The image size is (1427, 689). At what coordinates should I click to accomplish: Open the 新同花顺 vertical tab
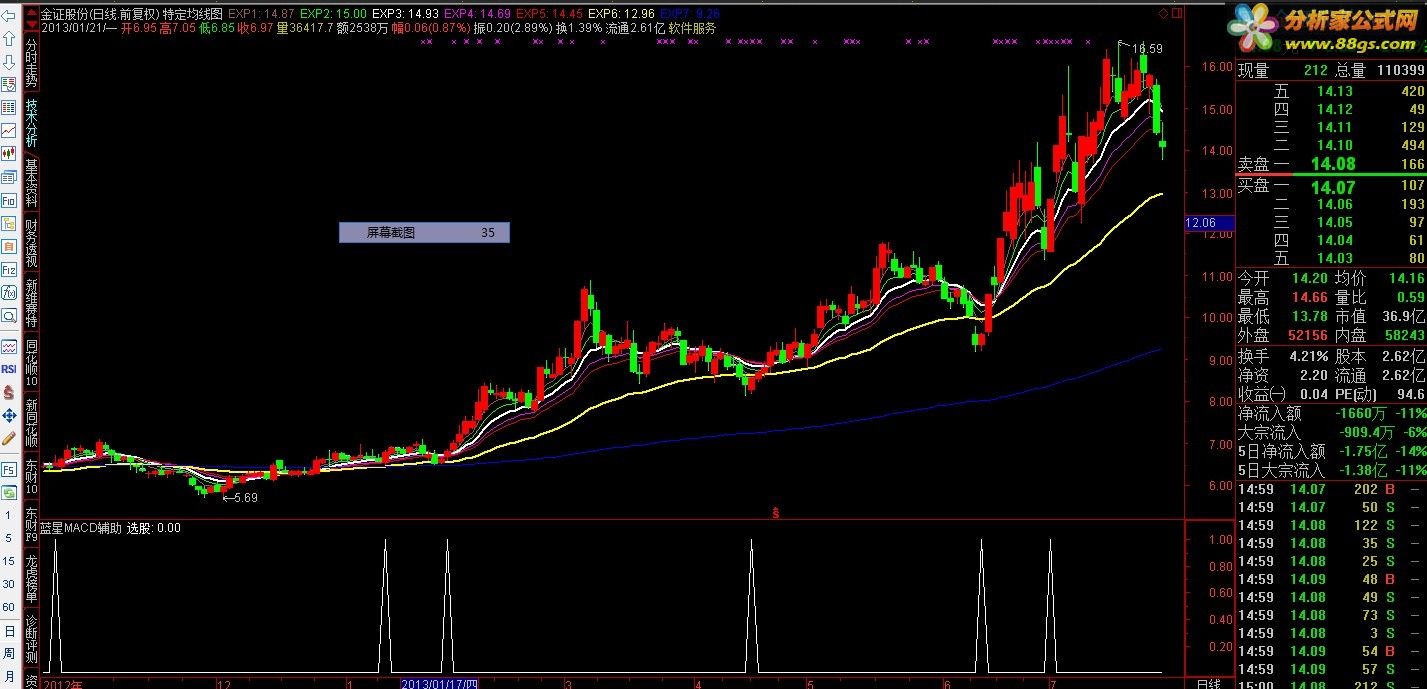[x=31, y=423]
